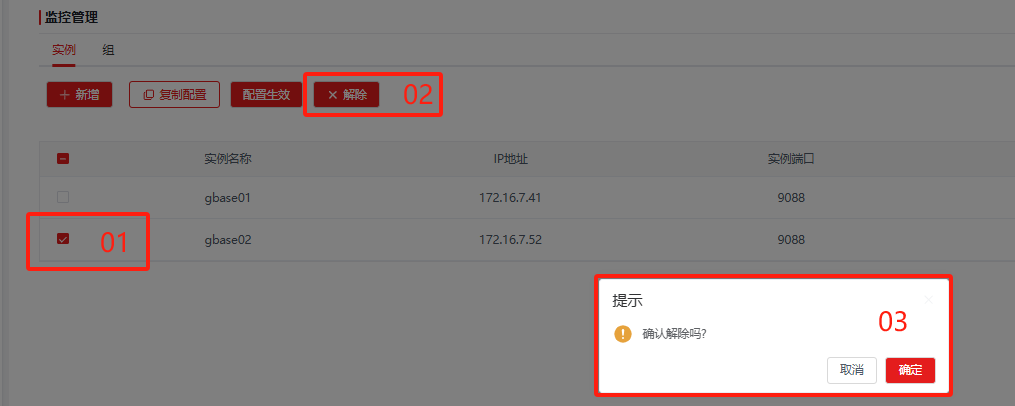Select the gbase01 instance name
This screenshot has width=1015, height=406.
tap(227, 197)
